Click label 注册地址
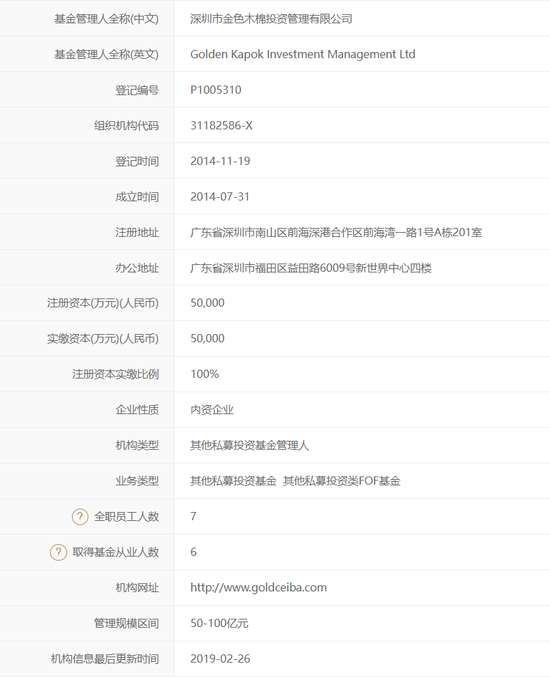 click(x=137, y=232)
